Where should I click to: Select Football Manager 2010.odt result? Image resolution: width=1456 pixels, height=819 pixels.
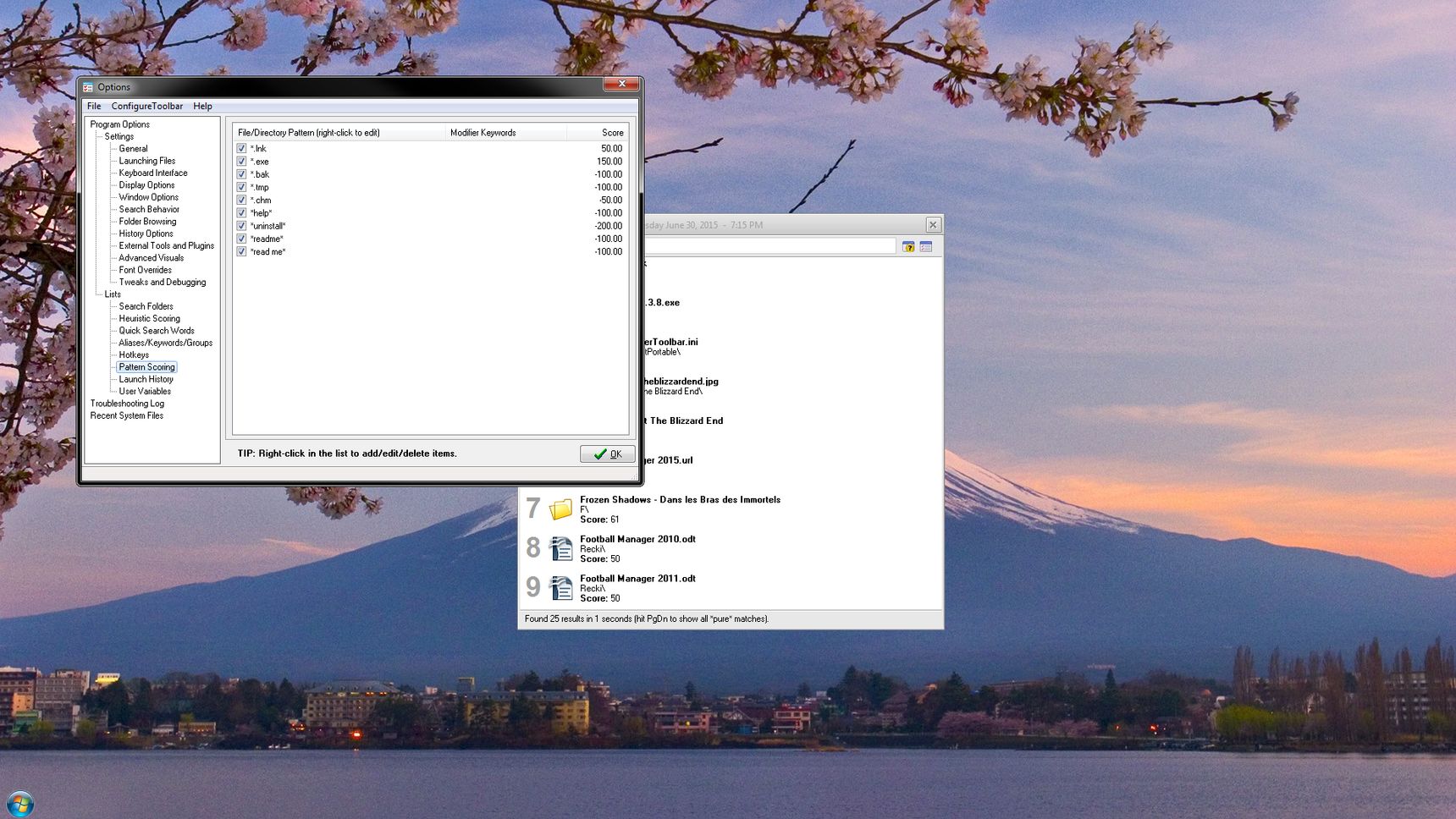point(637,539)
